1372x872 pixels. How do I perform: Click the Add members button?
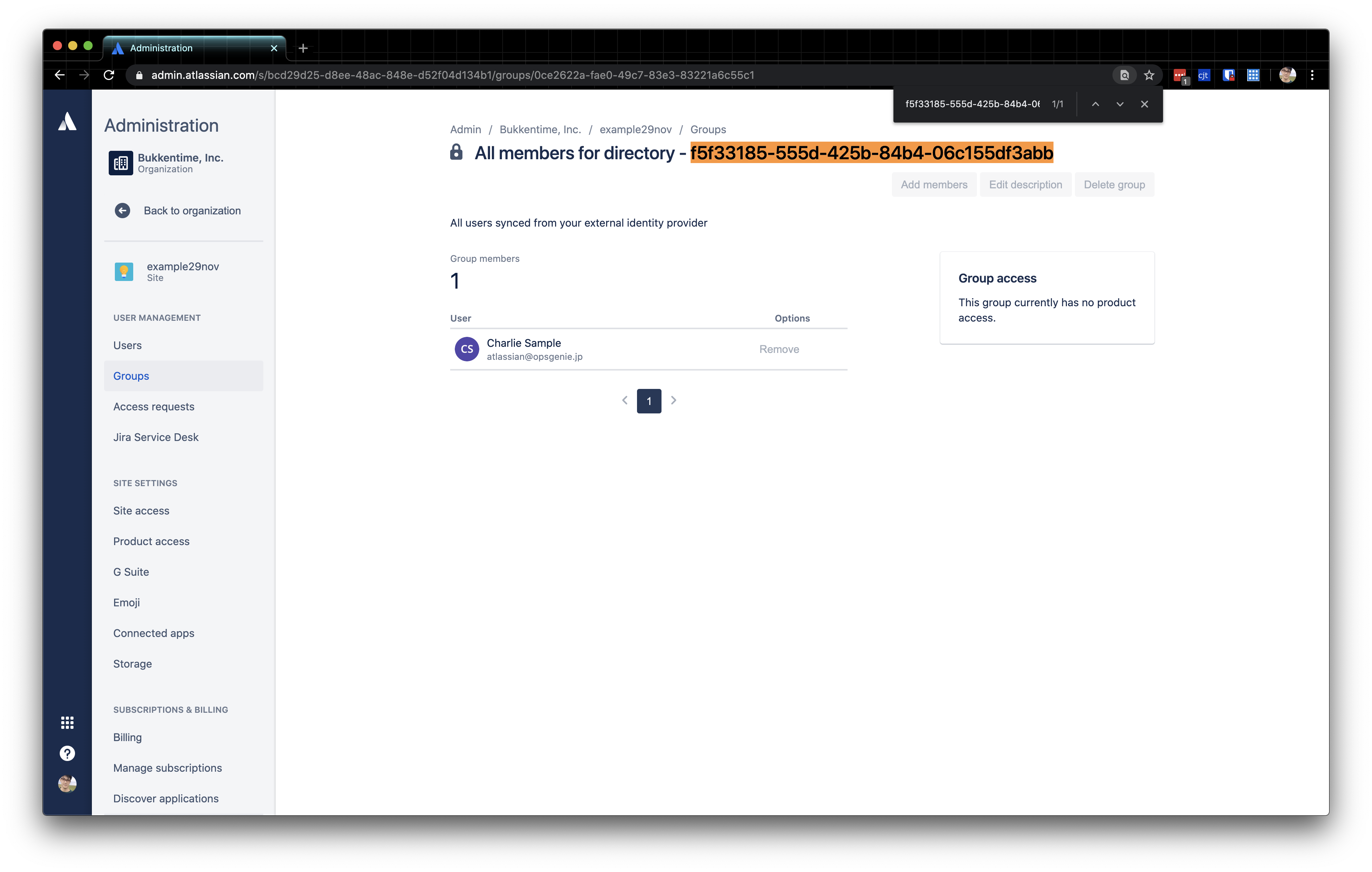click(x=934, y=185)
